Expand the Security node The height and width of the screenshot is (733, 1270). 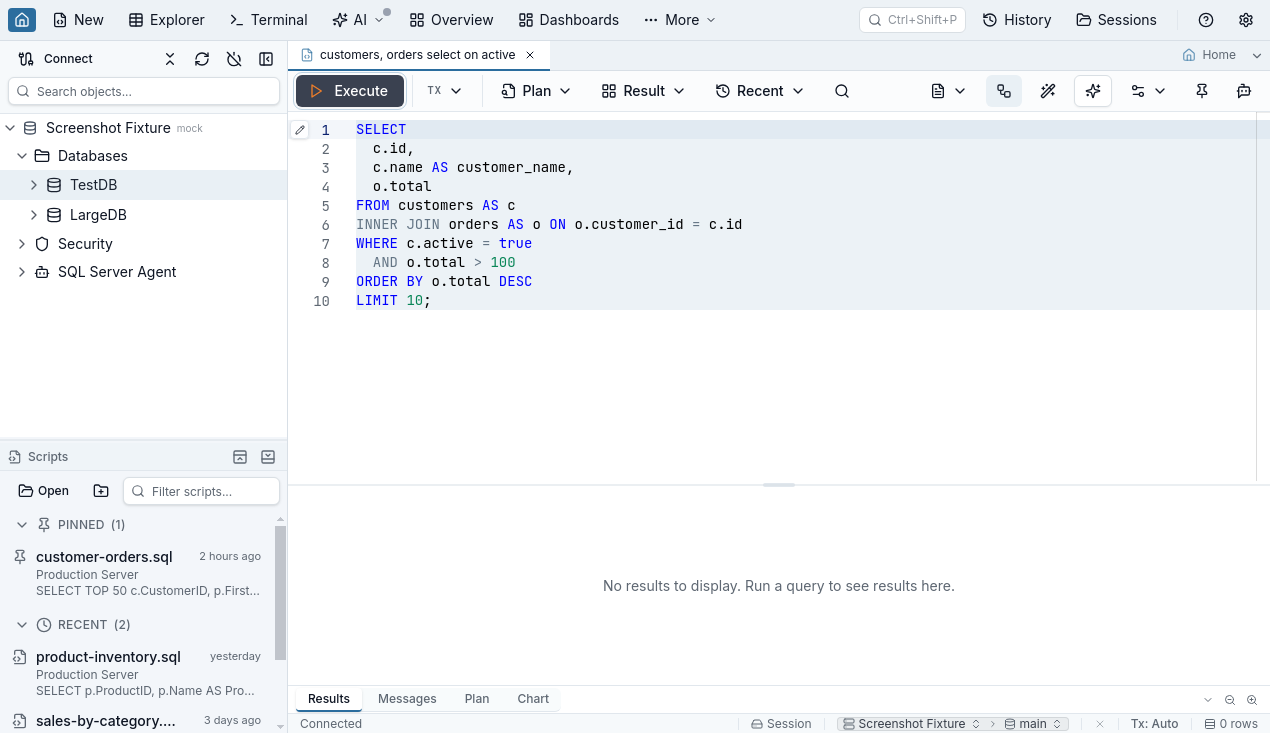22,244
